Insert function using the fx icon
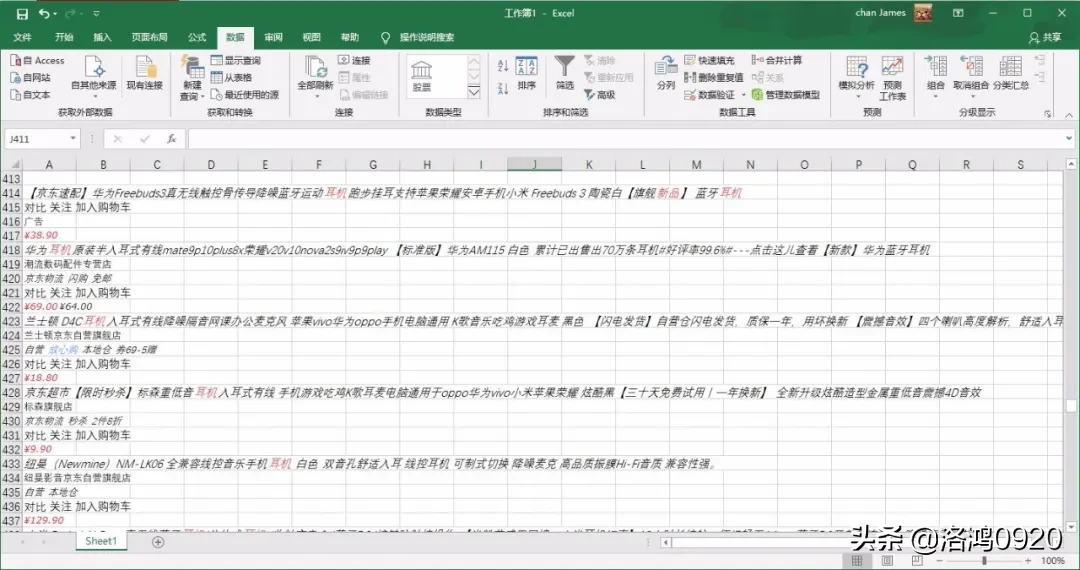This screenshot has width=1080, height=570. (172, 139)
